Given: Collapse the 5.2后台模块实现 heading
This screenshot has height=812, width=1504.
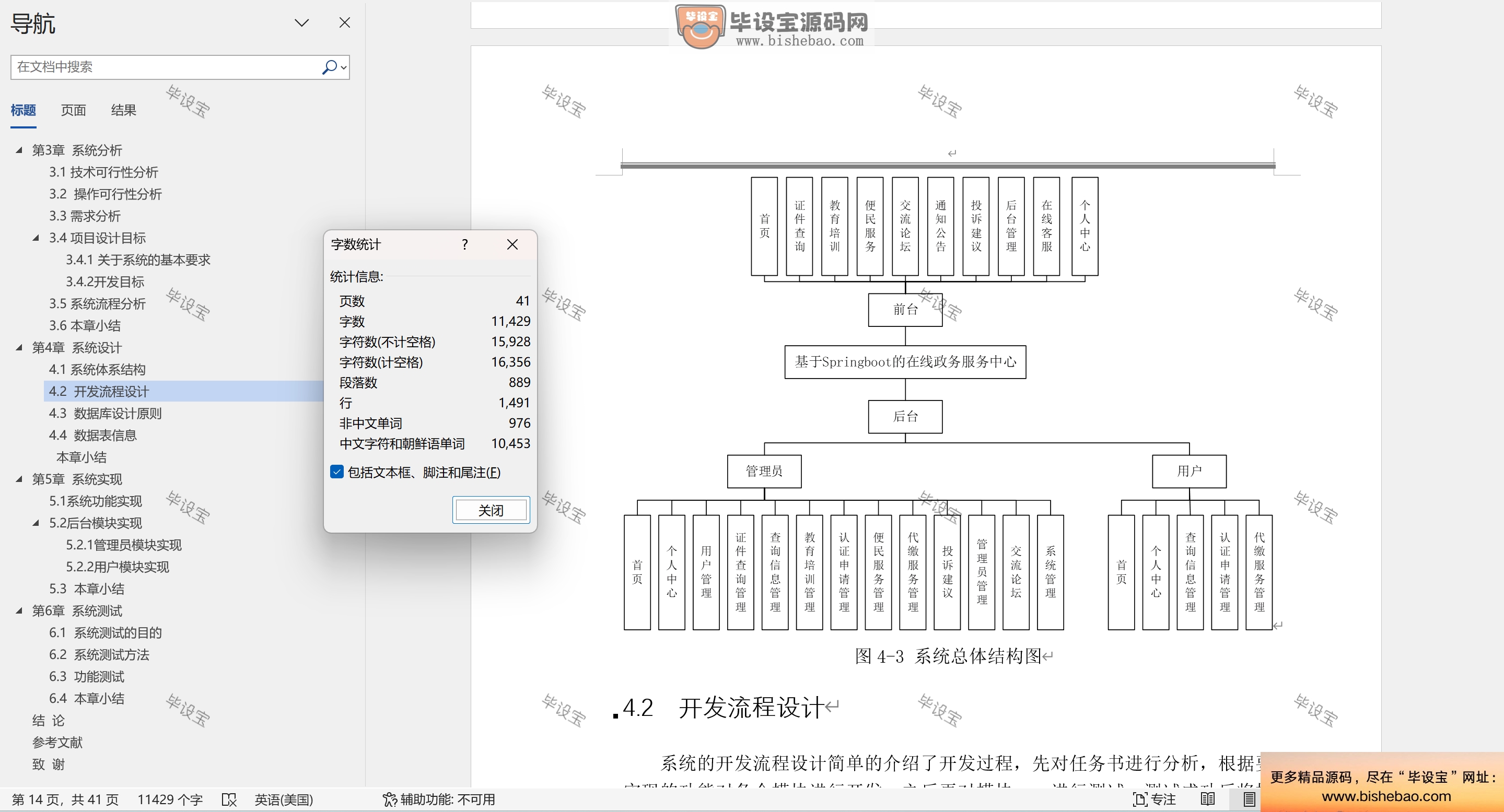Looking at the screenshot, I should pos(36,523).
